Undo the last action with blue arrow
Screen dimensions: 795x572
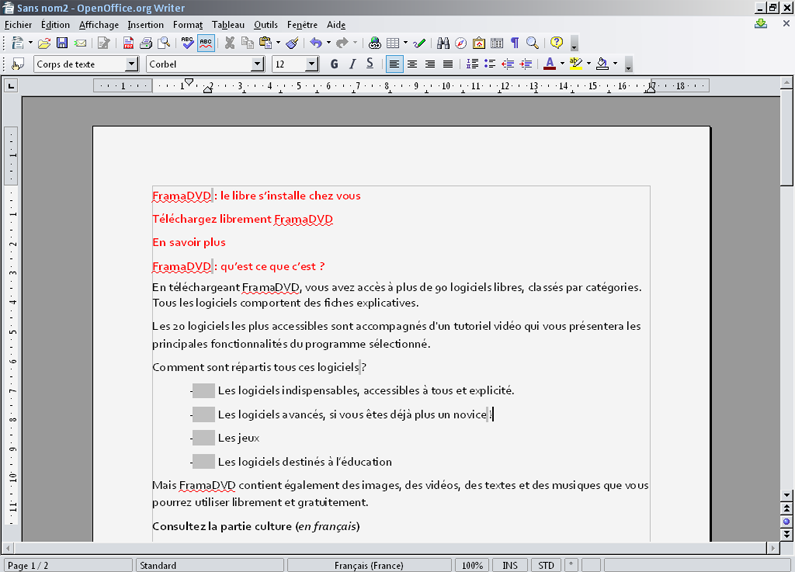coord(316,43)
